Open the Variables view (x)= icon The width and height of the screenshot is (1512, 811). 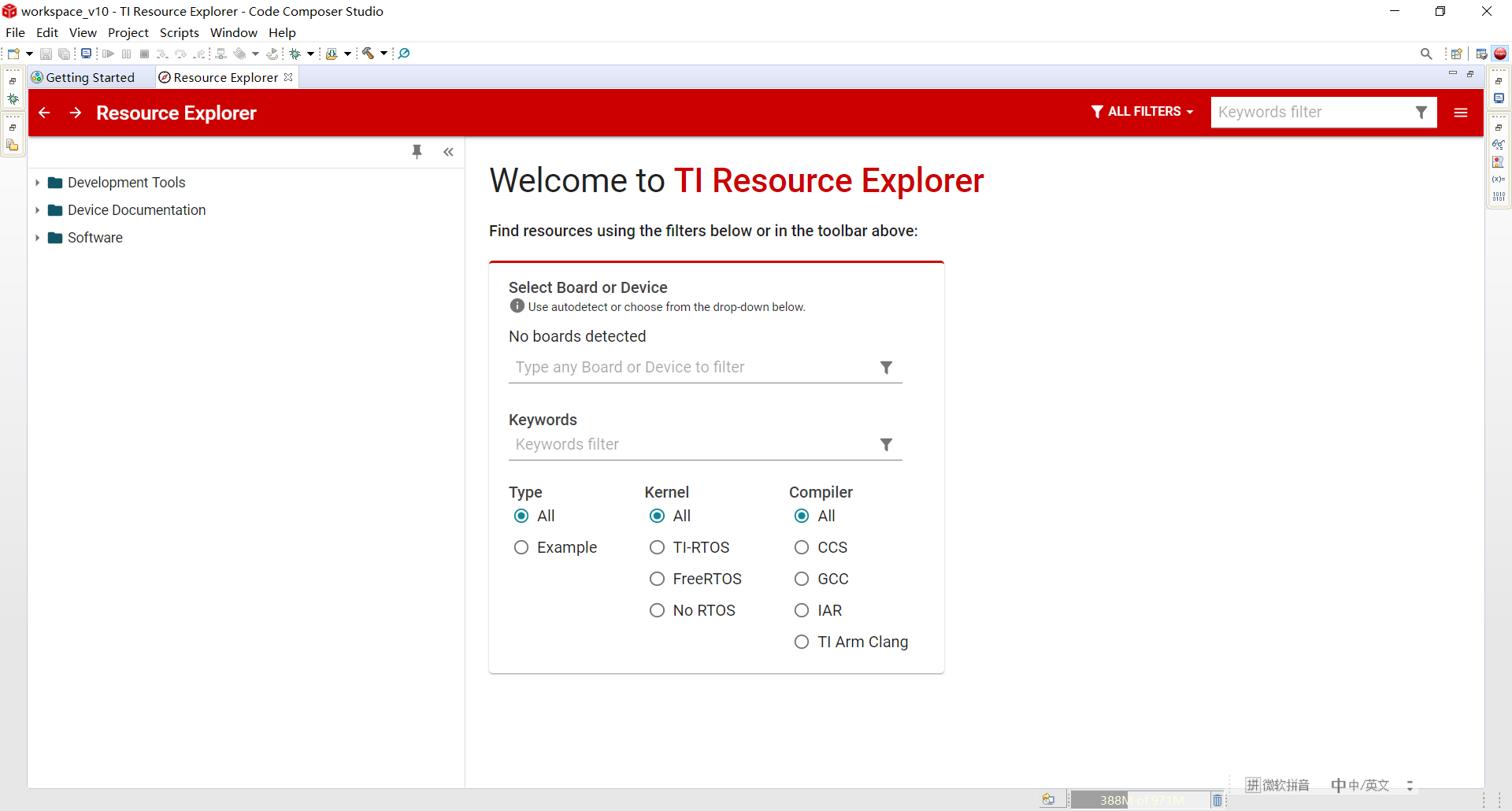pyautogui.click(x=1499, y=179)
